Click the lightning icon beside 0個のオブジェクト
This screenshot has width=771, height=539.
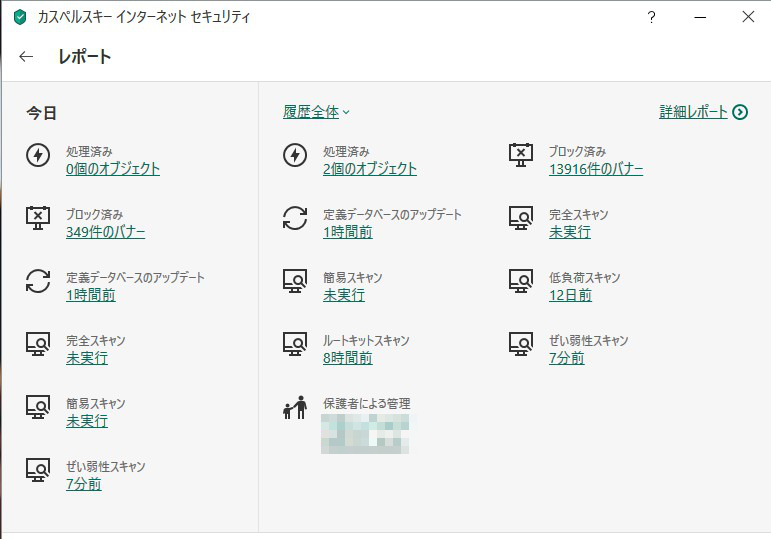click(38, 155)
